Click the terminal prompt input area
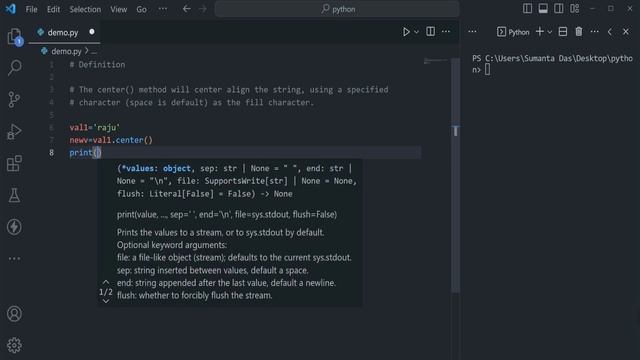The width and height of the screenshot is (640, 360). click(x=488, y=70)
